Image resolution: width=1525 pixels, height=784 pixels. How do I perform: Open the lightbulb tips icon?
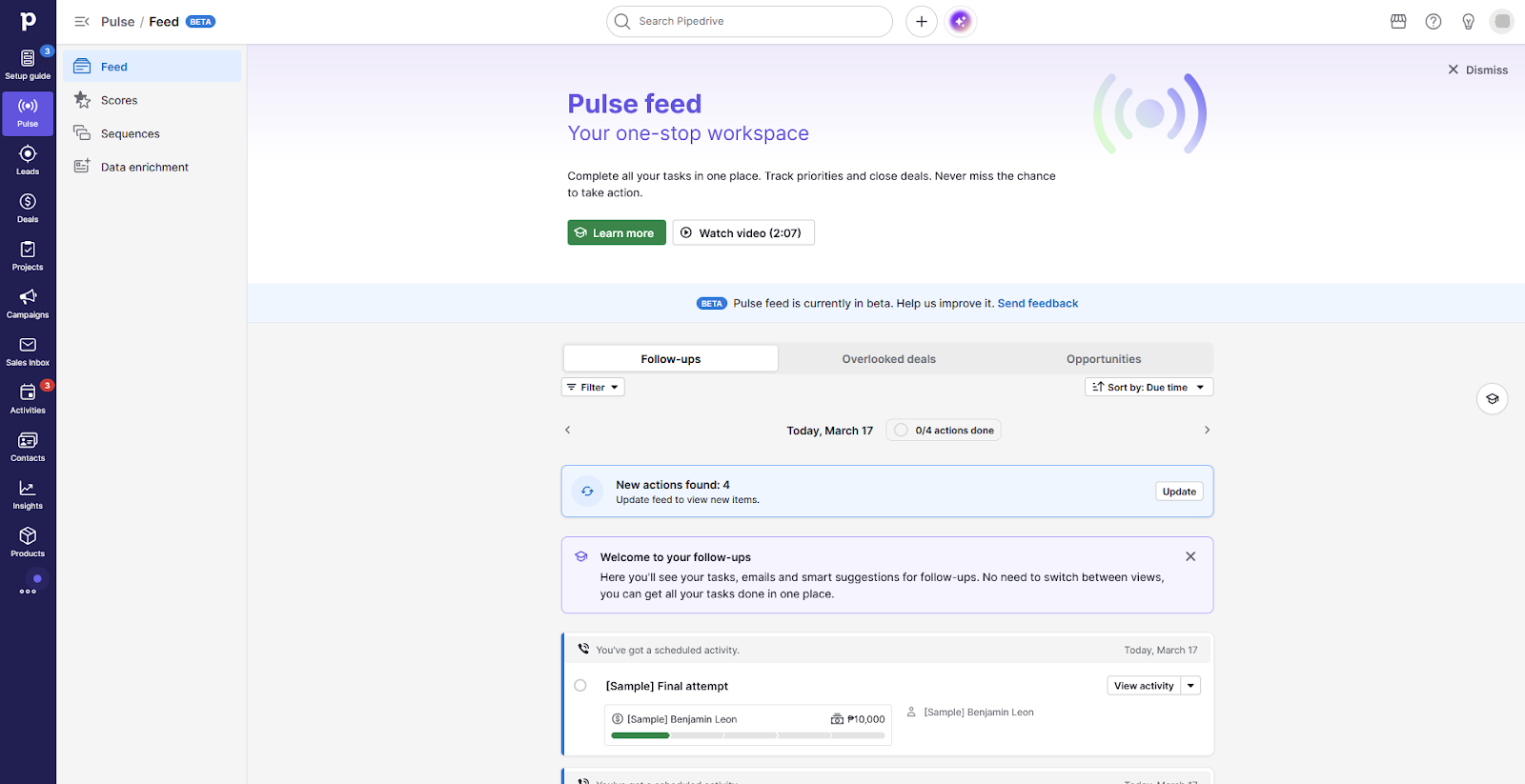(x=1469, y=21)
